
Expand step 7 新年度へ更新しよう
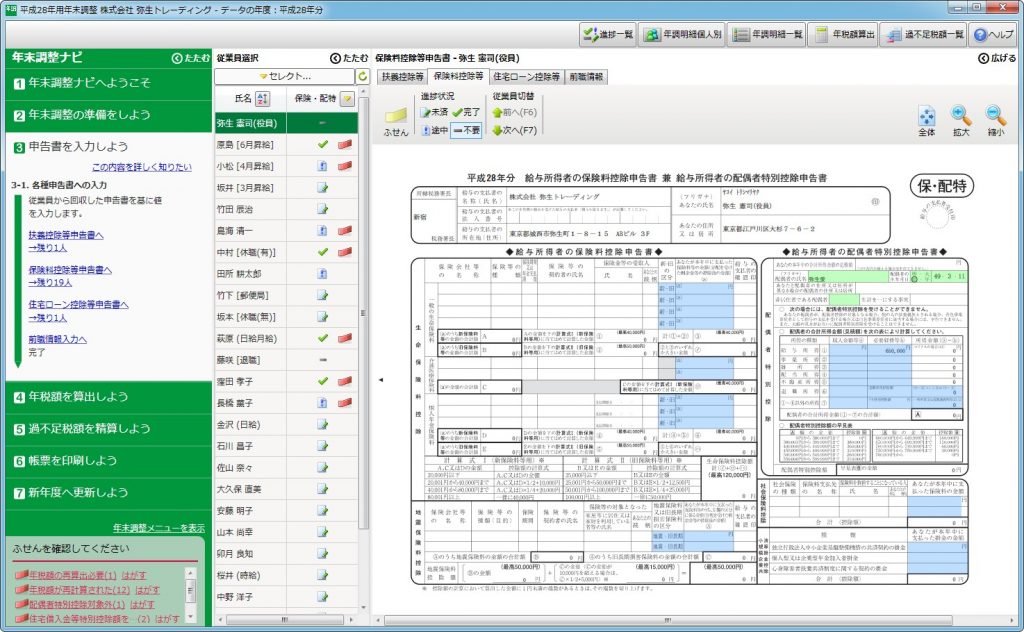[108, 493]
